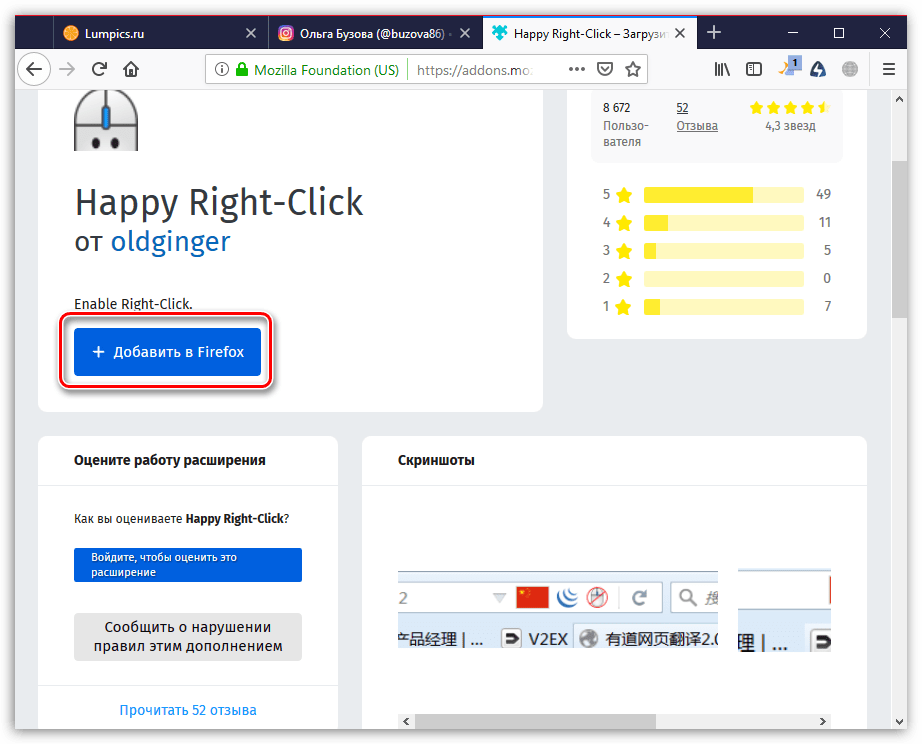This screenshot has width=922, height=744.
Task: Go to the Firefox home page
Action: (x=131, y=70)
